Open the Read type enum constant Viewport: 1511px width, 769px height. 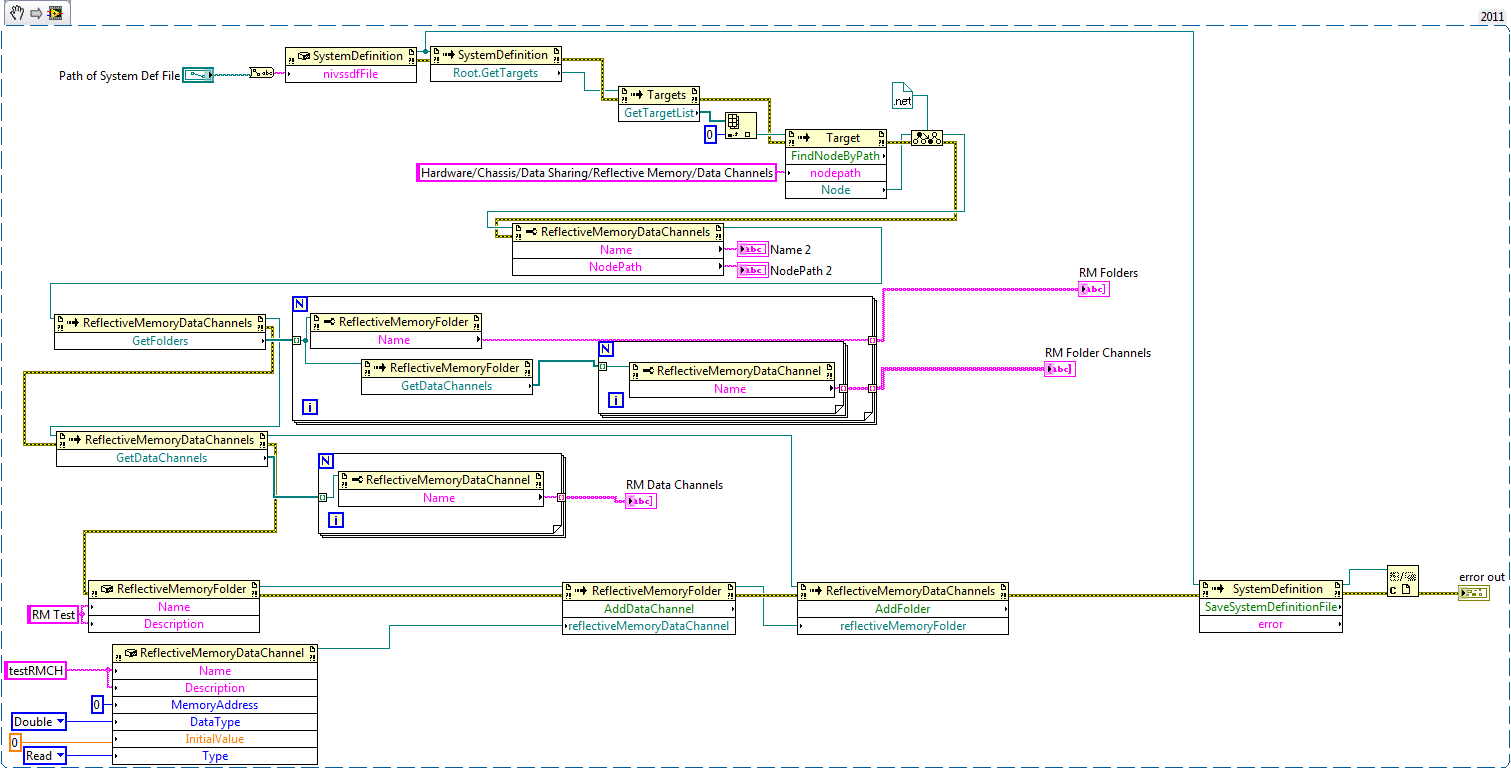click(45, 756)
